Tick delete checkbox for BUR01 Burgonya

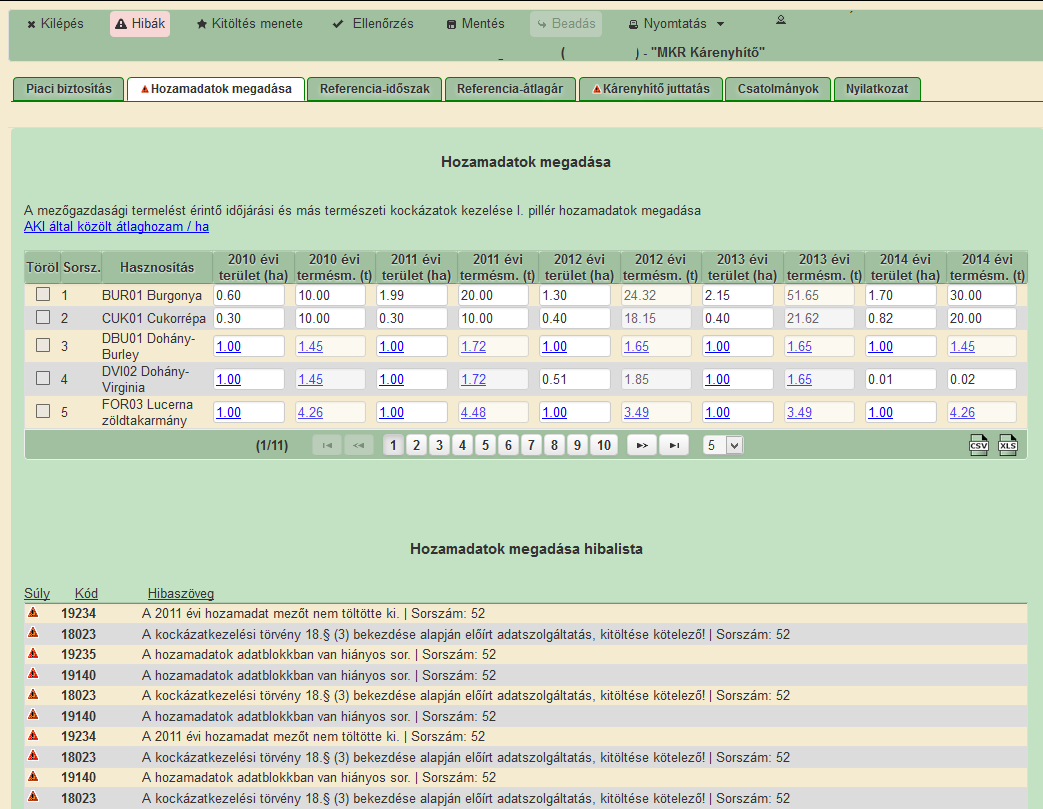(43, 294)
